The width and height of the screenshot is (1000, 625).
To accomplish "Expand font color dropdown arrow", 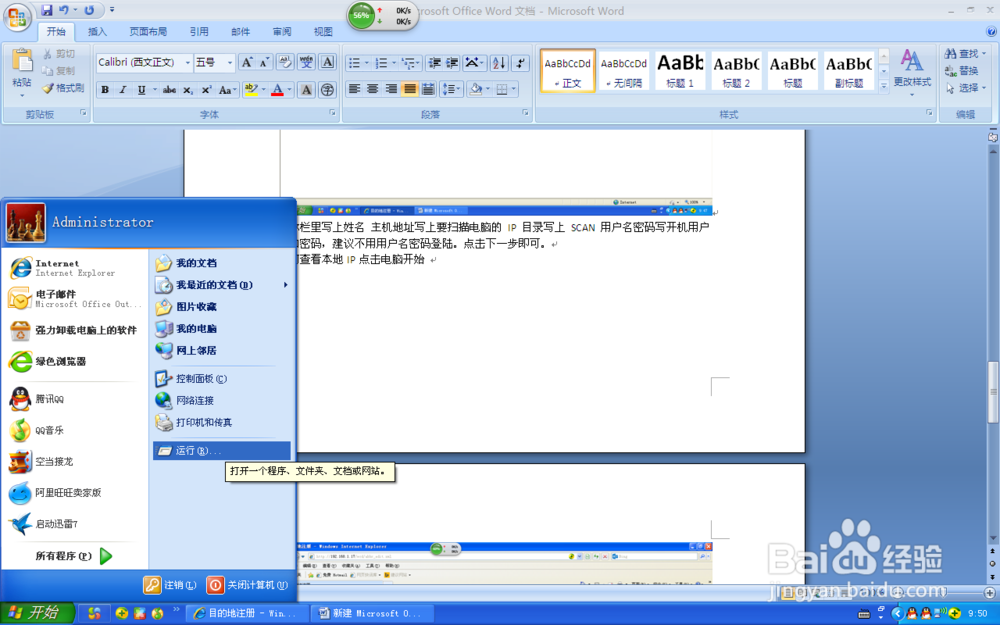I will 290,90.
